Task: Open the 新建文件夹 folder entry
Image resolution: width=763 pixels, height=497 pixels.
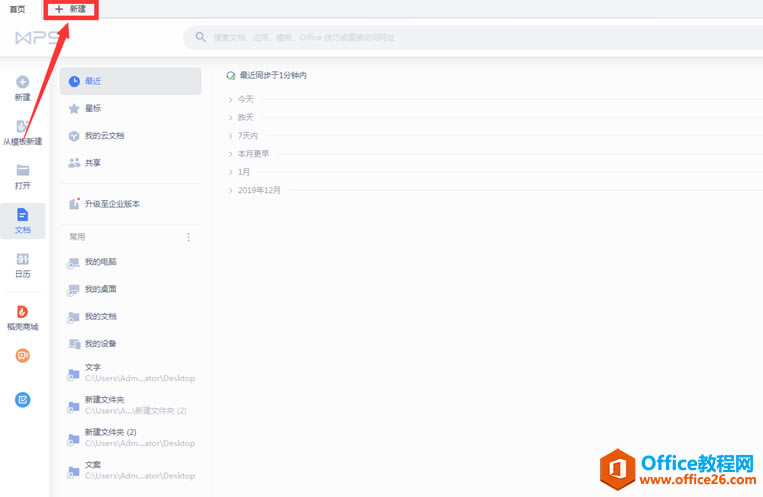Action: coord(130,405)
